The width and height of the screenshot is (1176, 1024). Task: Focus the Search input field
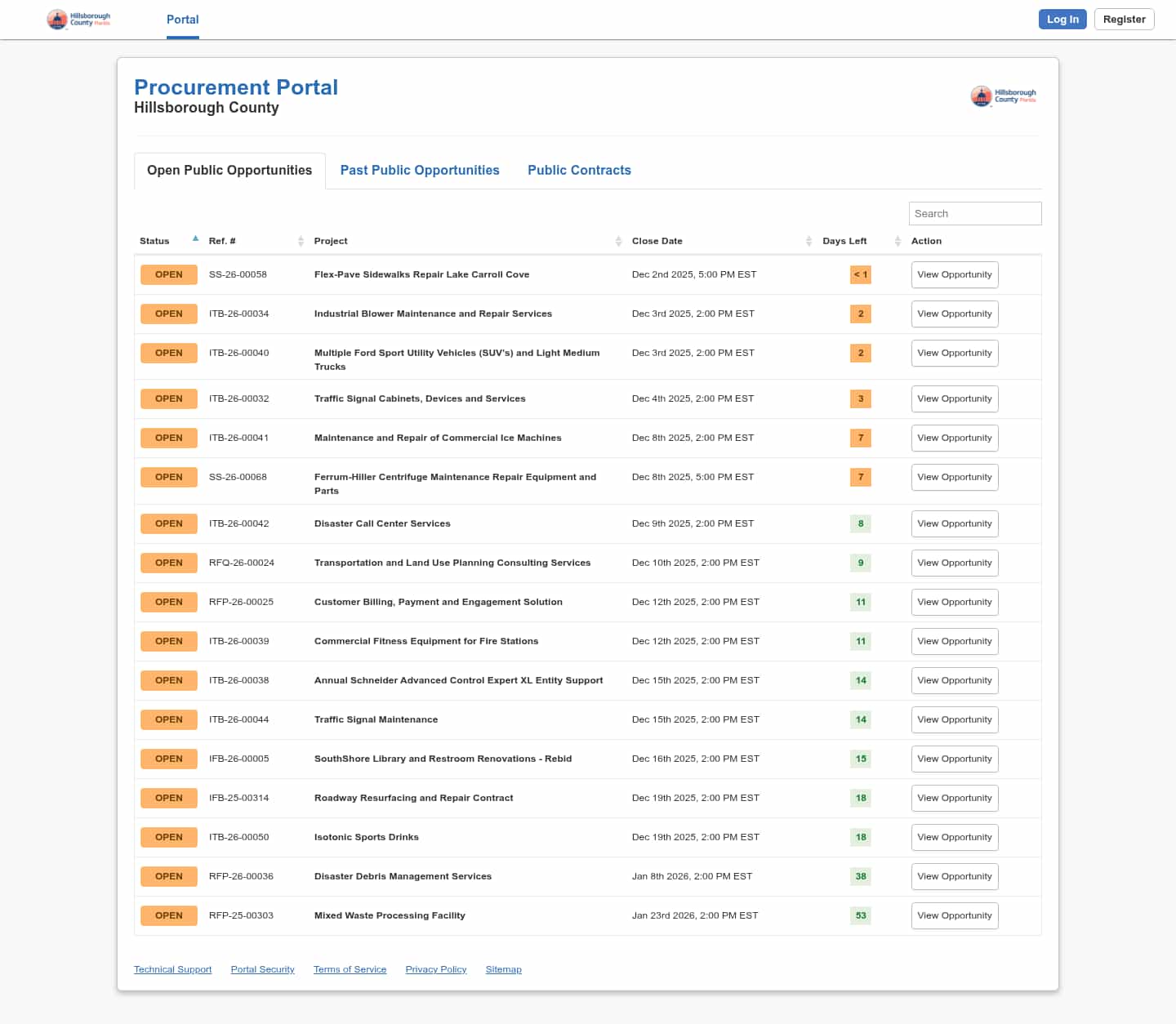[974, 213]
